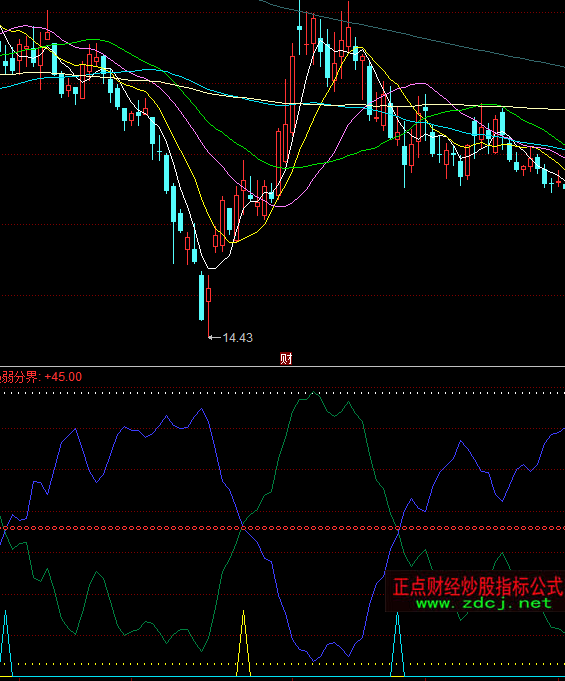Image resolution: width=565 pixels, height=681 pixels.
Task: Click the cyan signal spike at left edge
Action: [6, 643]
